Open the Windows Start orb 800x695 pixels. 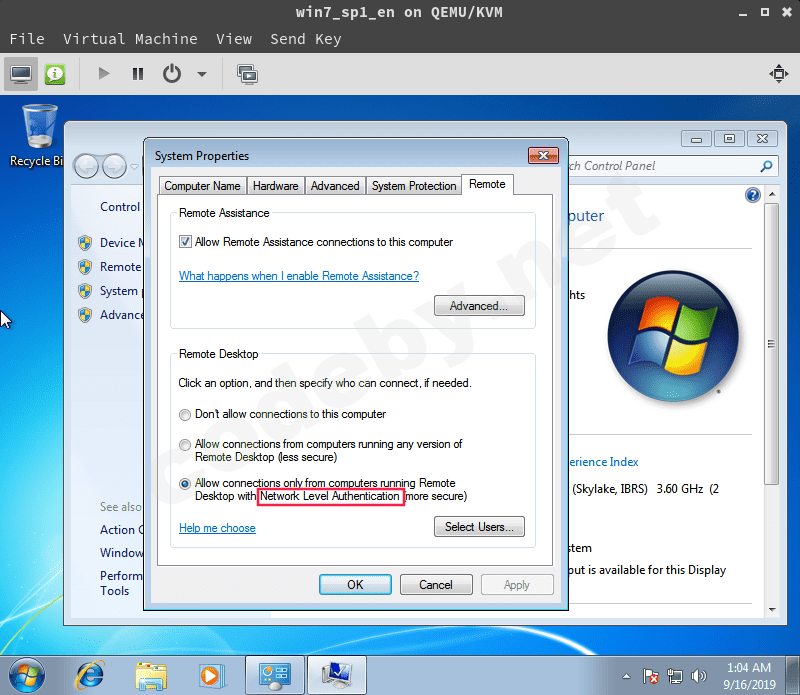27,675
